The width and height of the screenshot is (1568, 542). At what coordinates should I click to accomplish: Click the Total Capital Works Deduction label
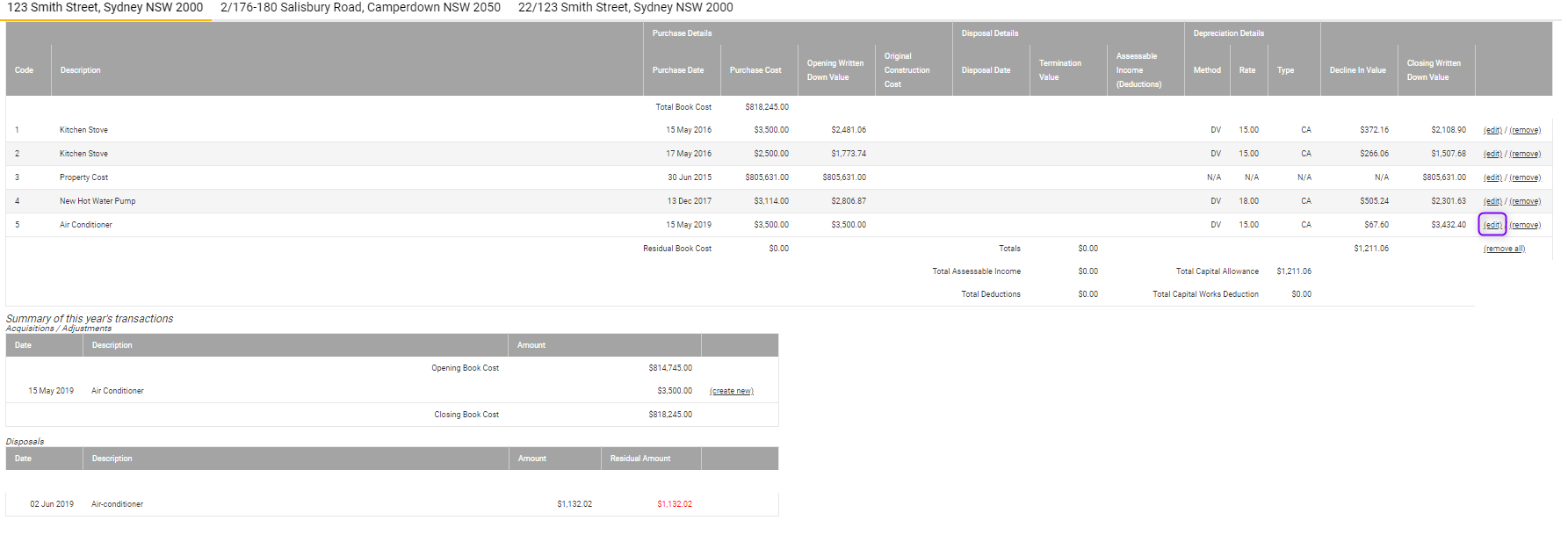[x=1205, y=294]
